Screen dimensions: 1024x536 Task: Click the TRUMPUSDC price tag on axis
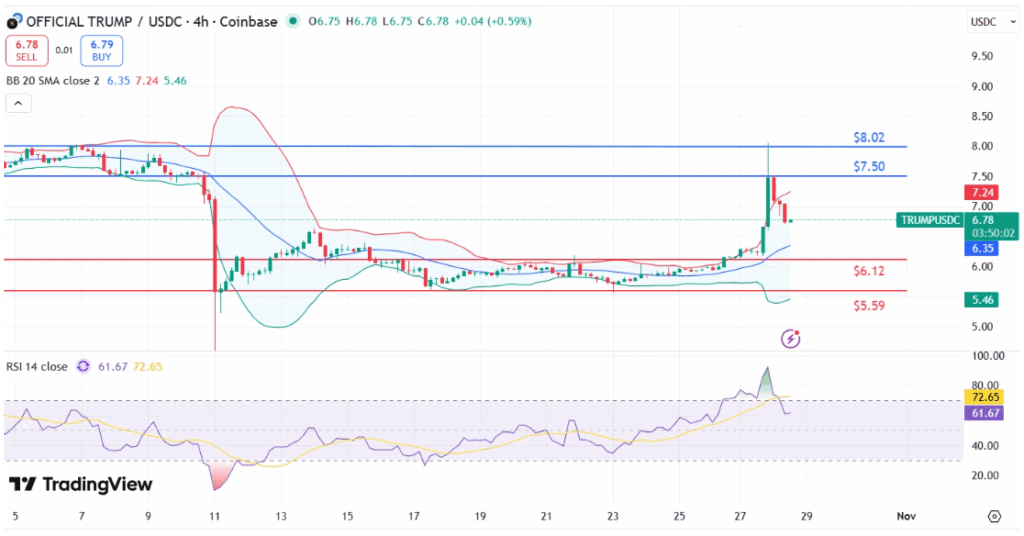tap(929, 220)
